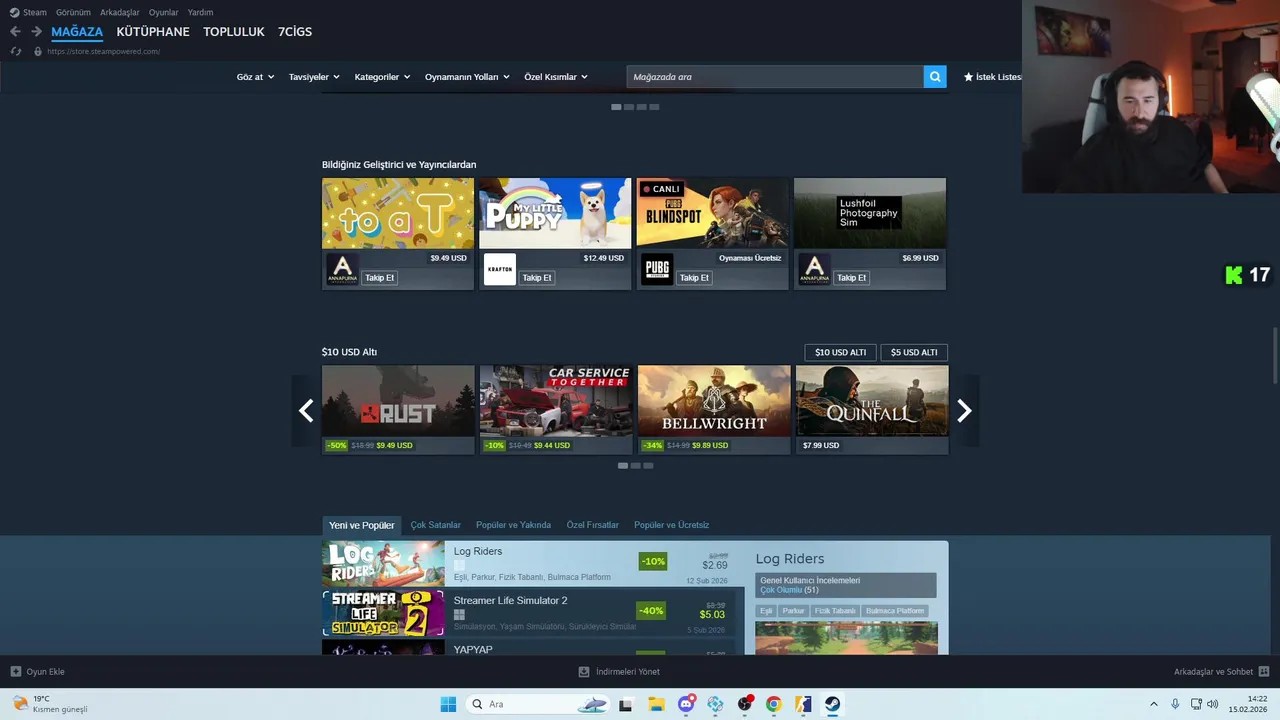Open File Explorer from the taskbar
This screenshot has width=1280, height=720.
[656, 704]
